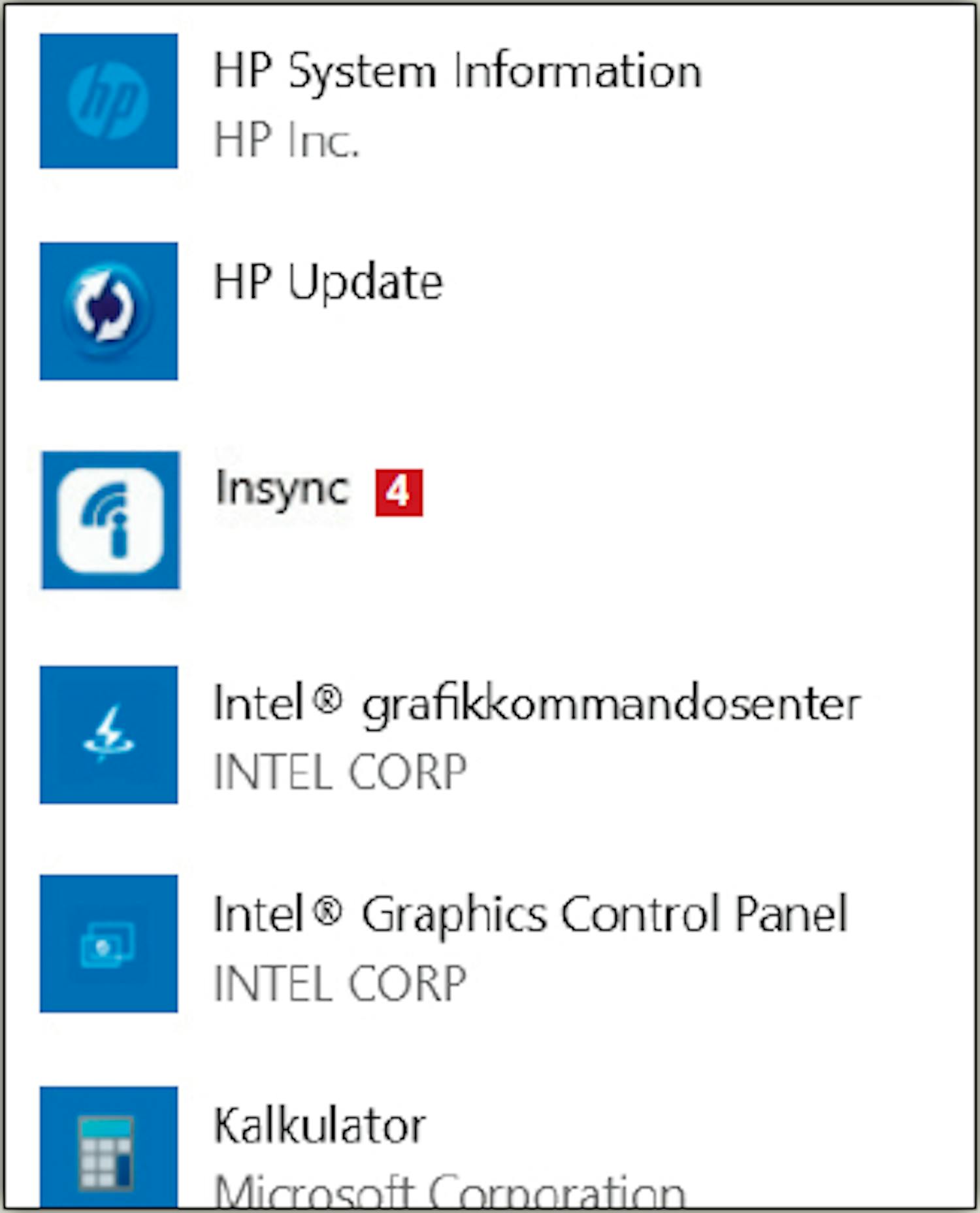Select the HP System Information label
The width and height of the screenshot is (980, 1213).
pos(458,71)
